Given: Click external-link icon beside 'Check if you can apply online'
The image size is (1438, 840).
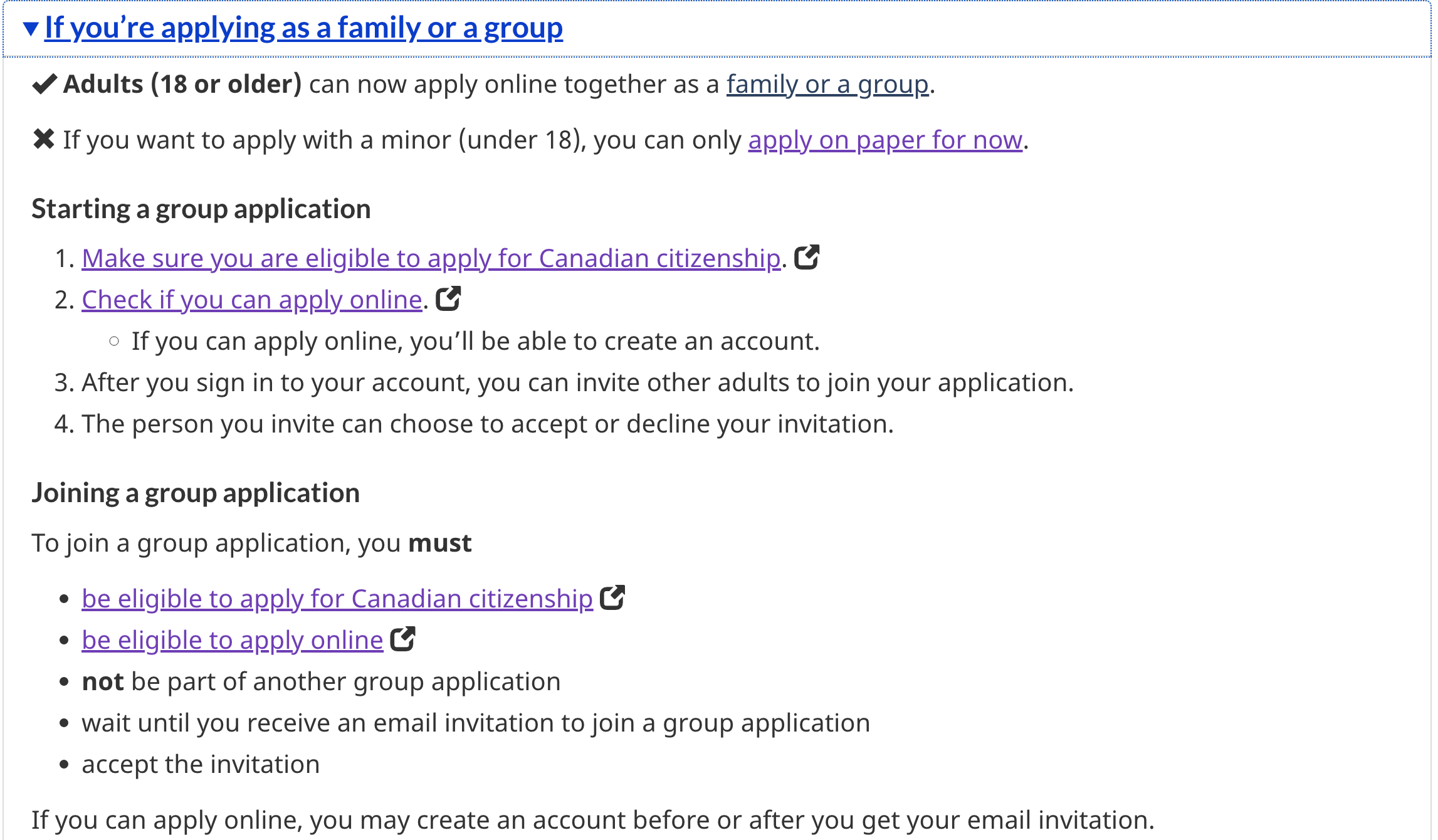Looking at the screenshot, I should click(448, 298).
